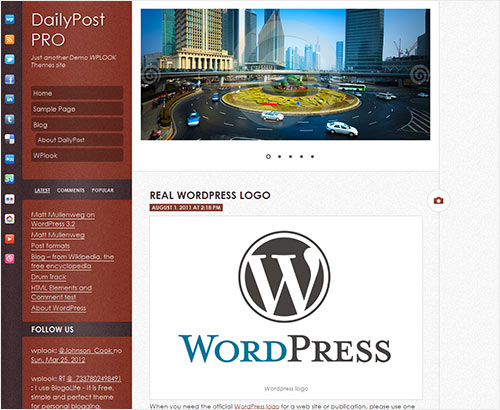Click the red camera post-format icon
Image resolution: width=500 pixels, height=410 pixels.
pos(438,201)
